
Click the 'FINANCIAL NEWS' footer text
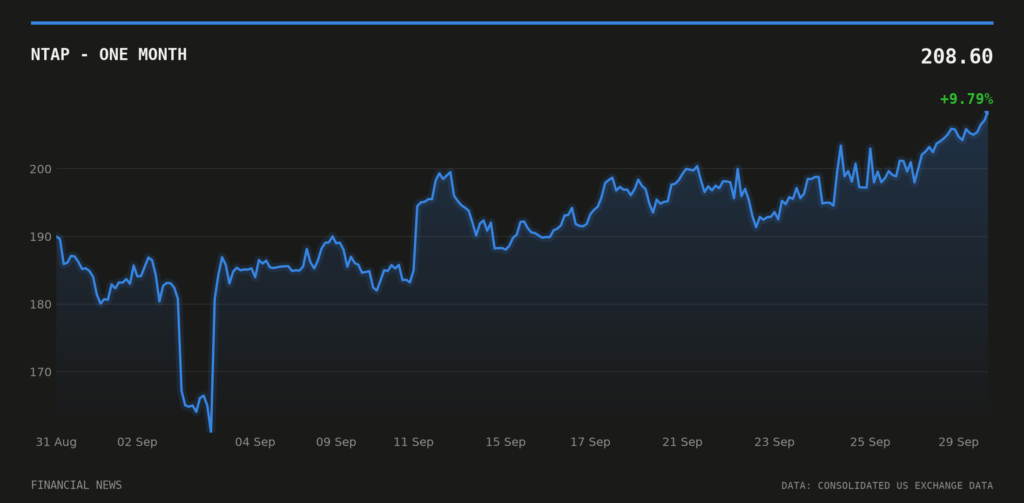tap(76, 485)
